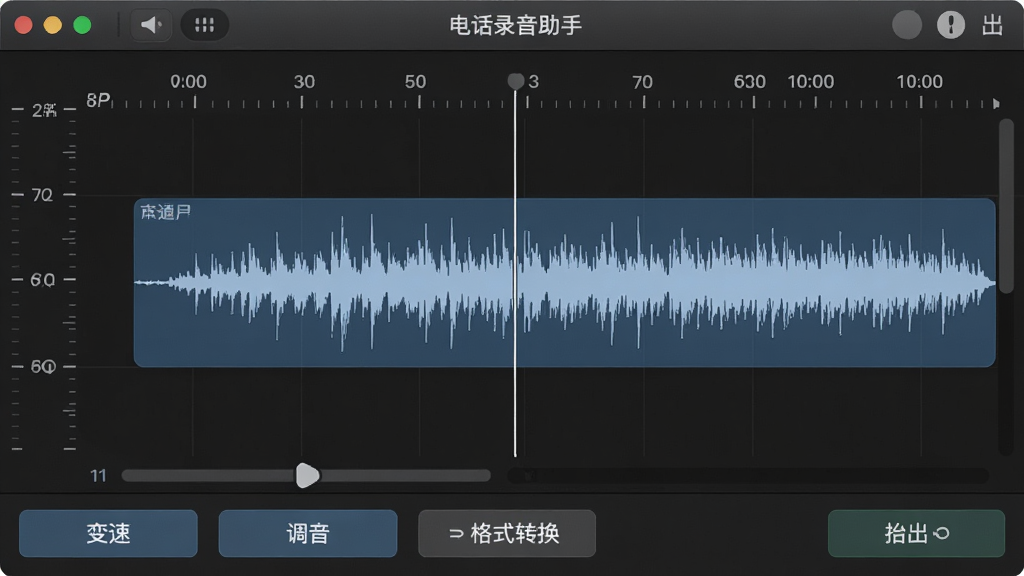
Task: Open the 格式转换 format conversion button
Action: click(x=507, y=534)
